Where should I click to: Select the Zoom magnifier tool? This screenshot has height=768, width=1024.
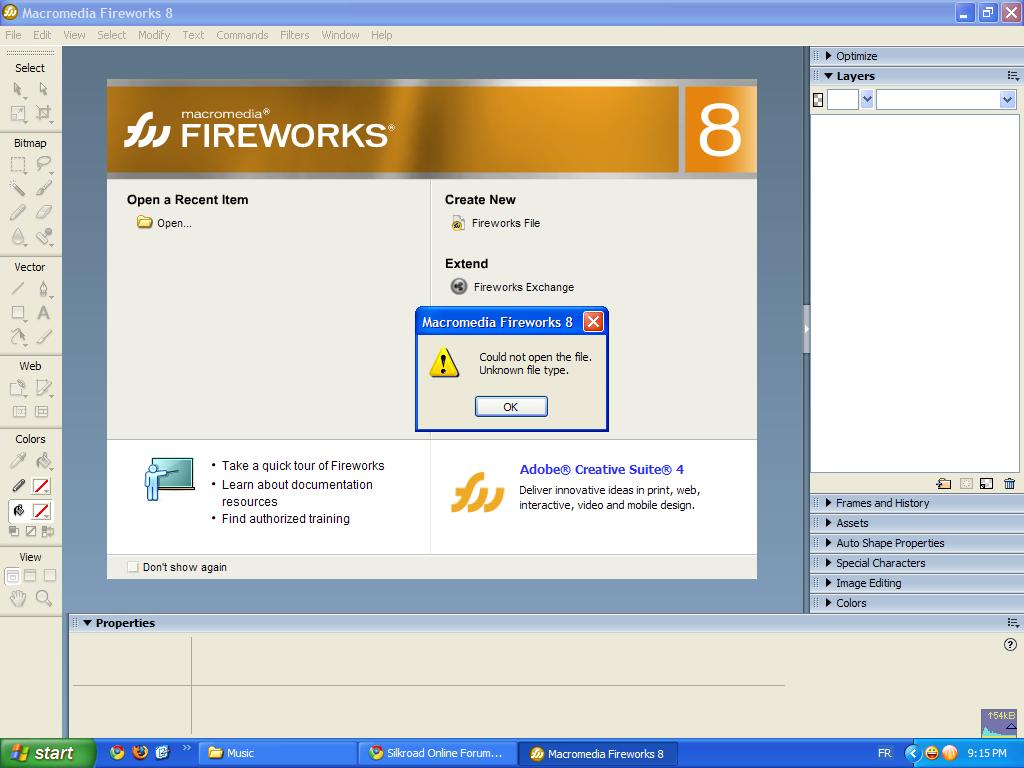[43, 598]
